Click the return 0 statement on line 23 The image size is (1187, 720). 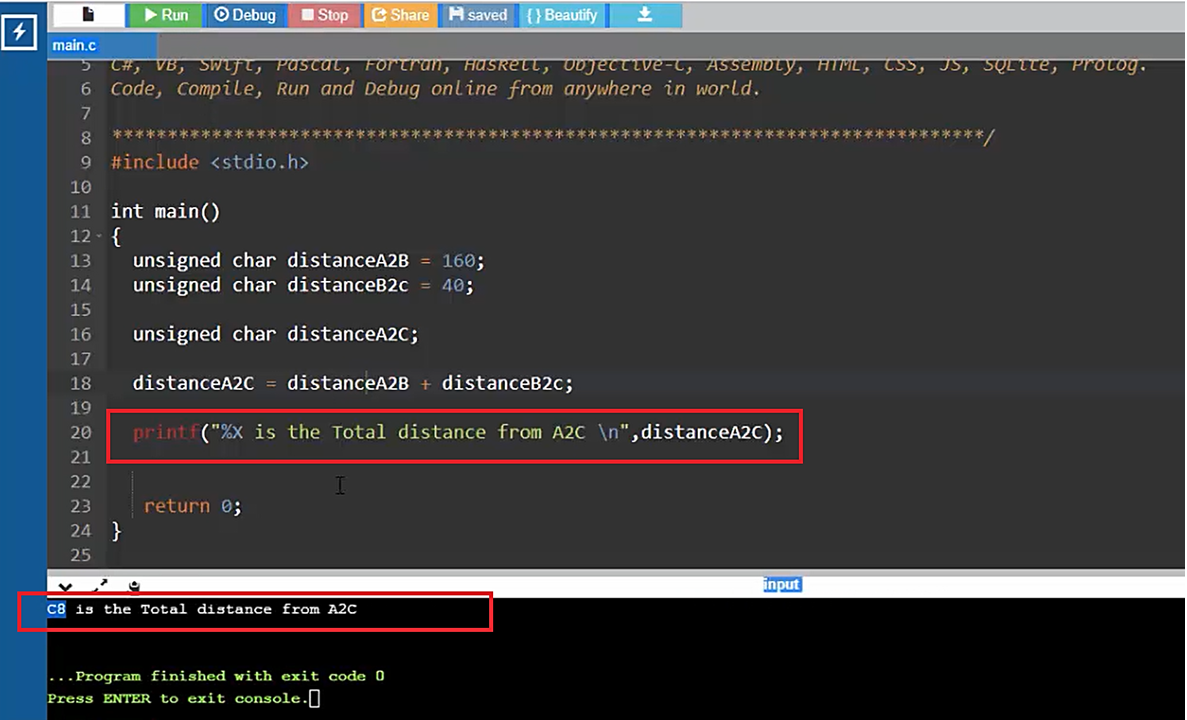click(192, 506)
